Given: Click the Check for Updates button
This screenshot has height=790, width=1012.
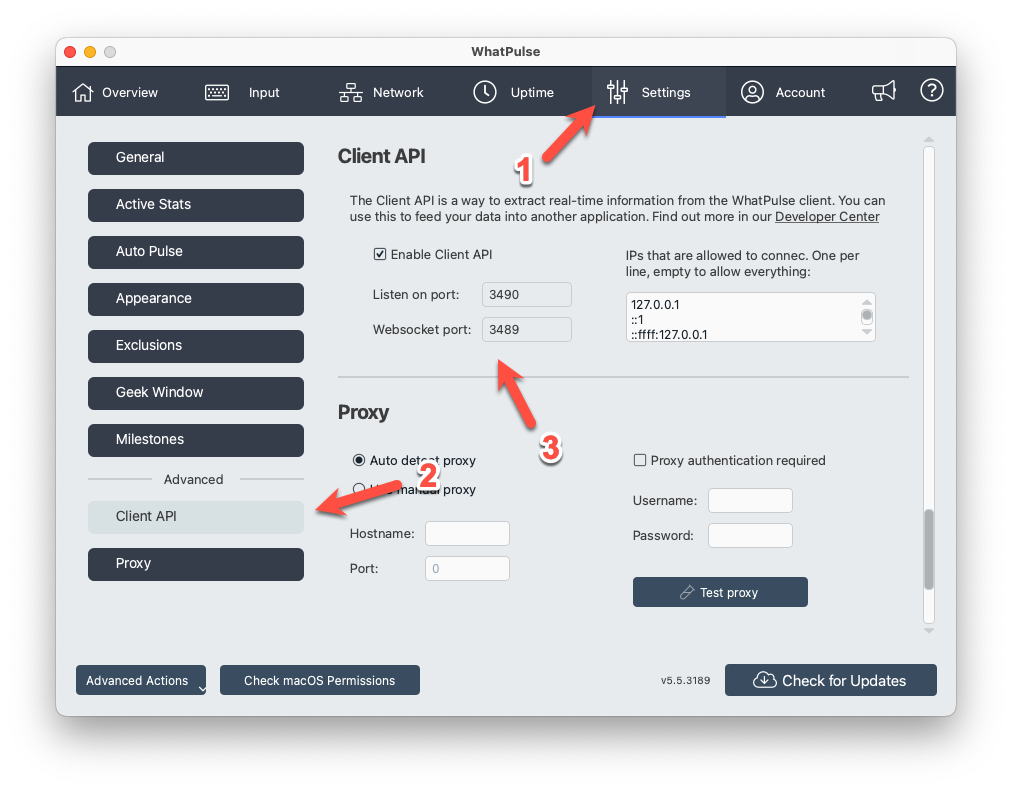Looking at the screenshot, I should coord(831,680).
